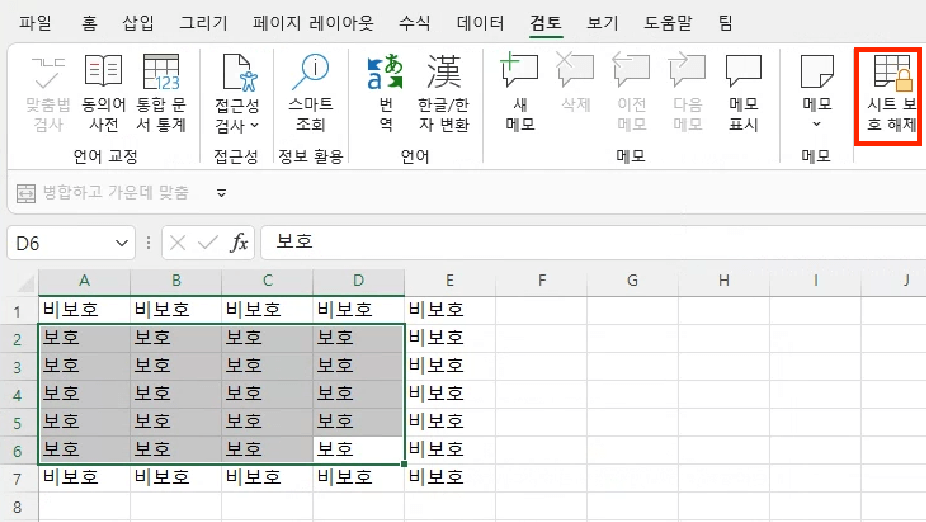Viewport: 926px width, 522px height.
Task: Click cell E7 containing 비보호
Action: point(450,478)
